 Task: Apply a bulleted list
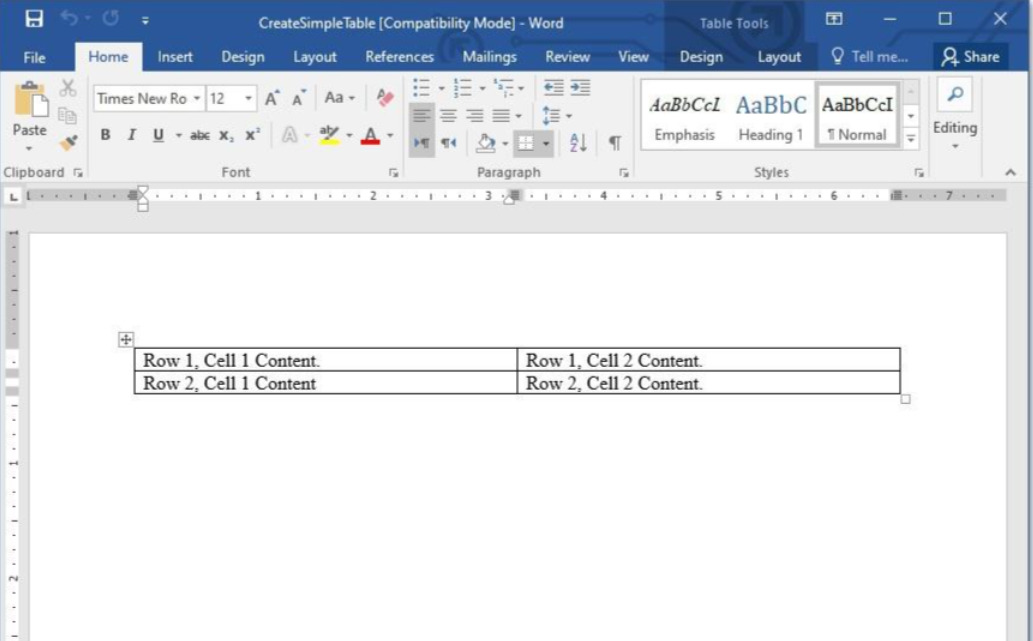(x=422, y=88)
